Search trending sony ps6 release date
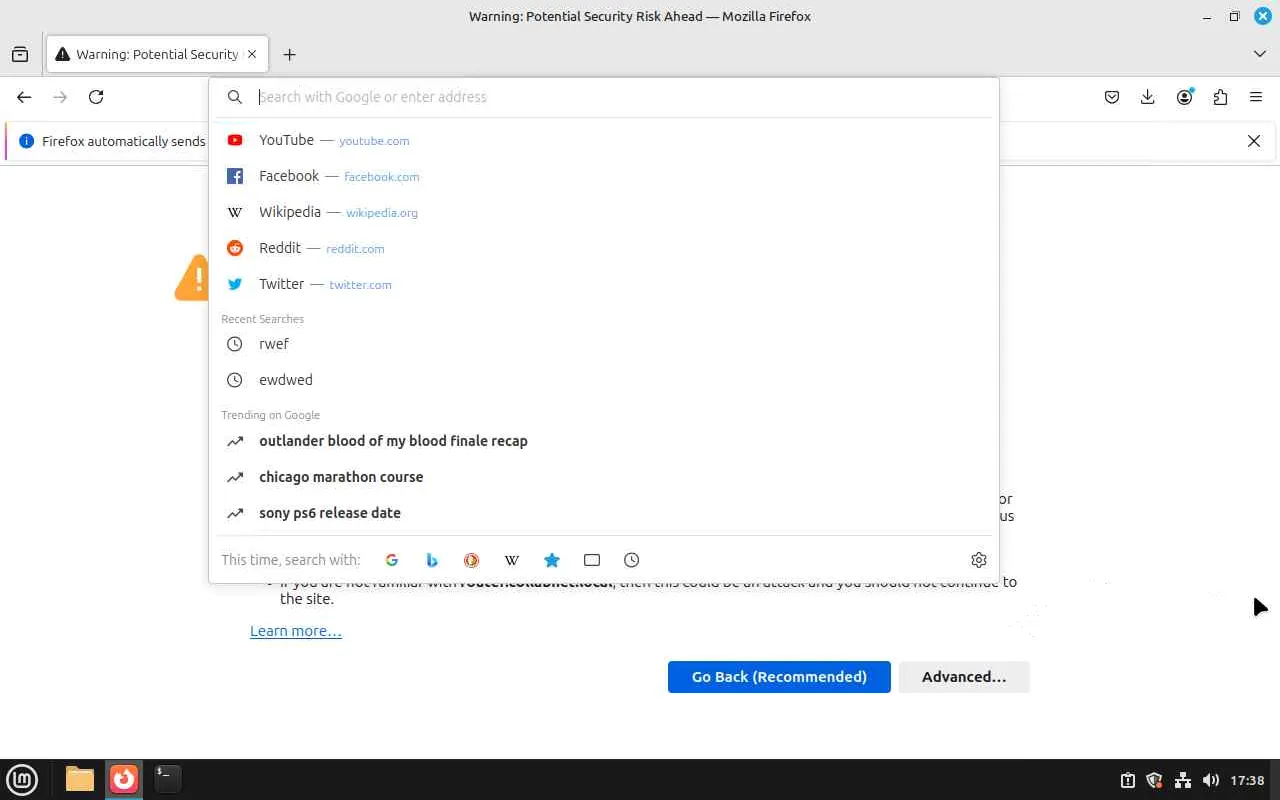1280x800 pixels. tap(604, 513)
